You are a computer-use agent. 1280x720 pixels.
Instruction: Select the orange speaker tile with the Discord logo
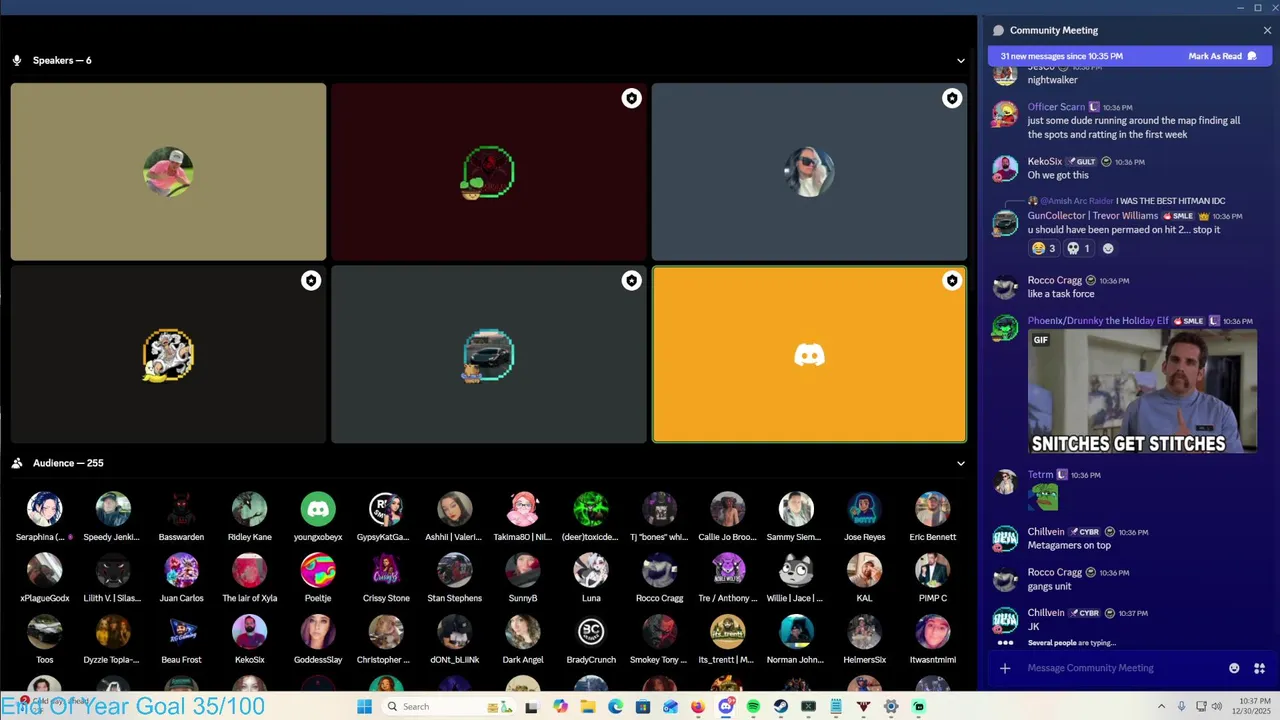pyautogui.click(x=809, y=354)
